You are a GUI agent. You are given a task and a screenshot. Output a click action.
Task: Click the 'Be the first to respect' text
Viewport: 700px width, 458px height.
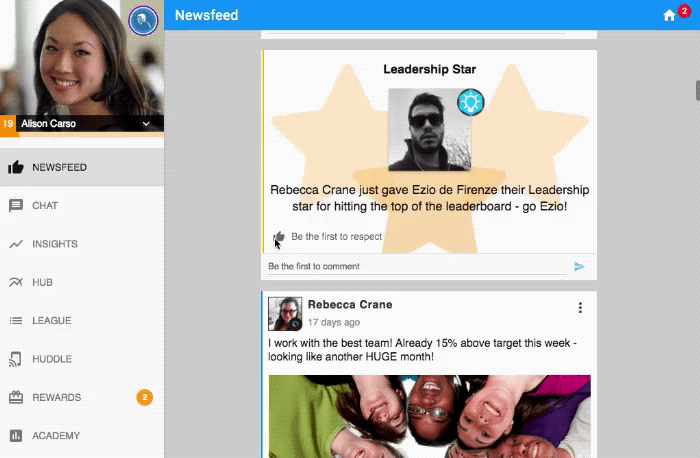(x=337, y=237)
